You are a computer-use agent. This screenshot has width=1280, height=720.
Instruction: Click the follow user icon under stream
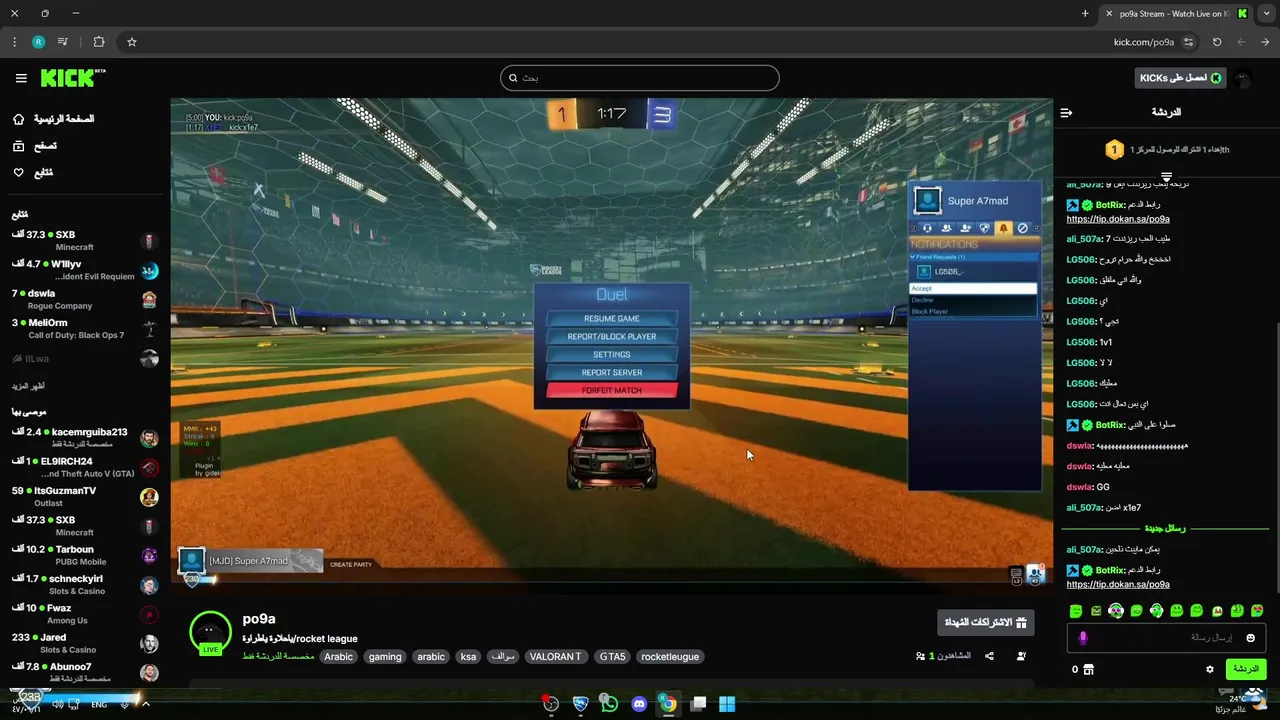point(1021,656)
